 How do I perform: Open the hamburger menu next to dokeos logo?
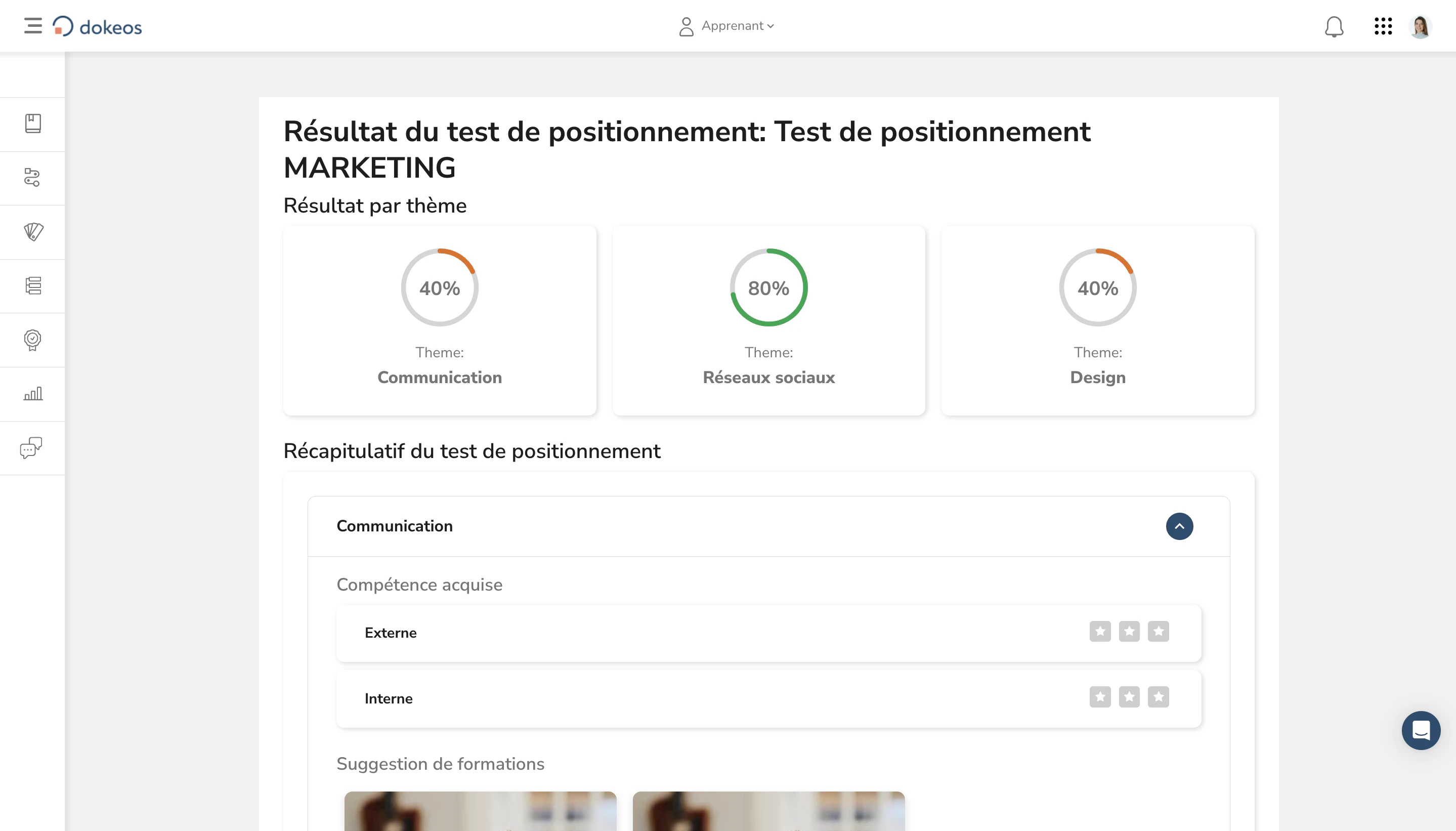[32, 26]
